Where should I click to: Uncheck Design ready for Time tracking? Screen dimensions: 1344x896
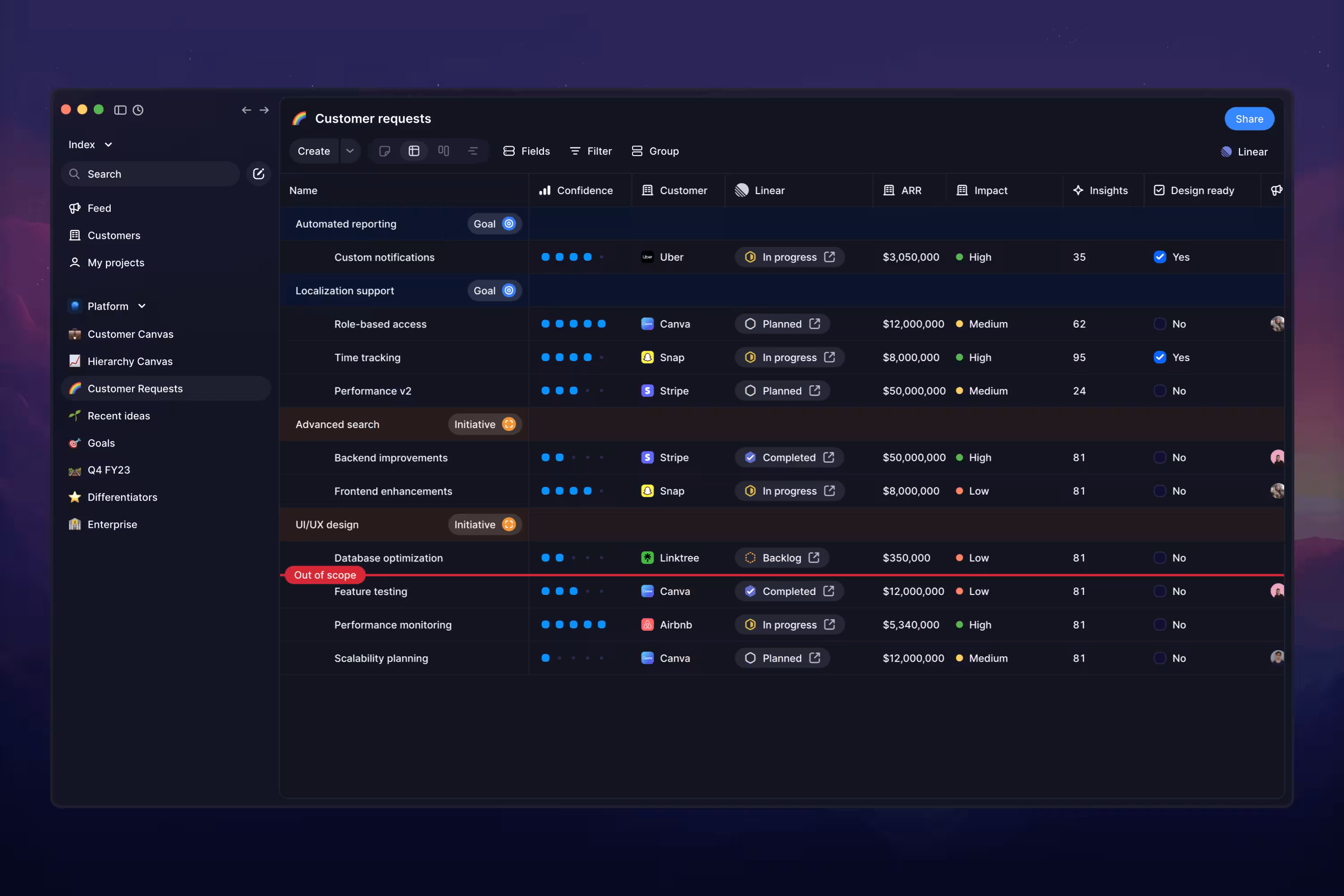click(1160, 357)
